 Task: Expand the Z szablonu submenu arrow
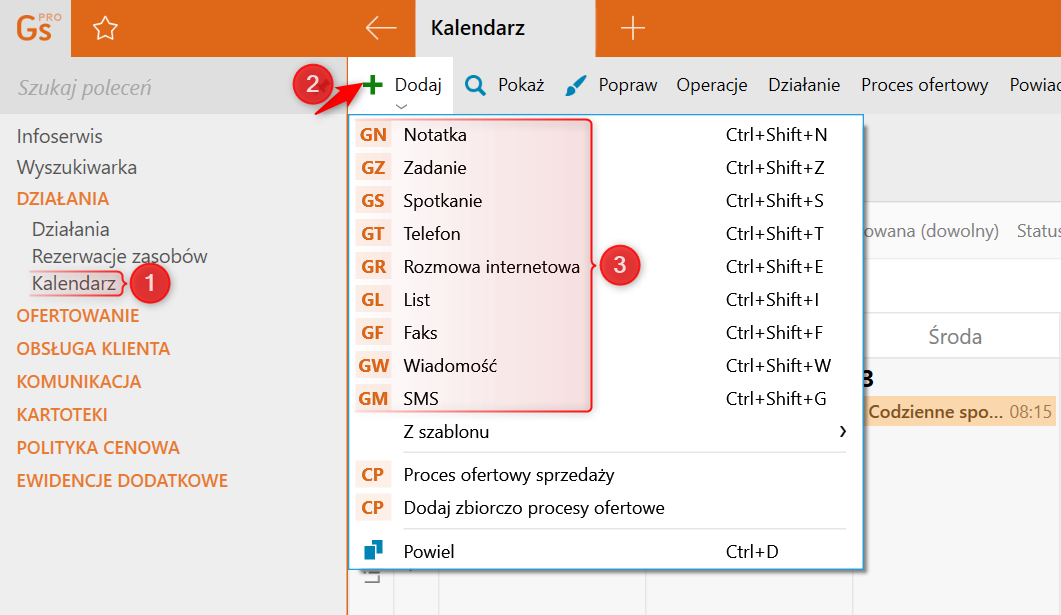pyautogui.click(x=842, y=432)
